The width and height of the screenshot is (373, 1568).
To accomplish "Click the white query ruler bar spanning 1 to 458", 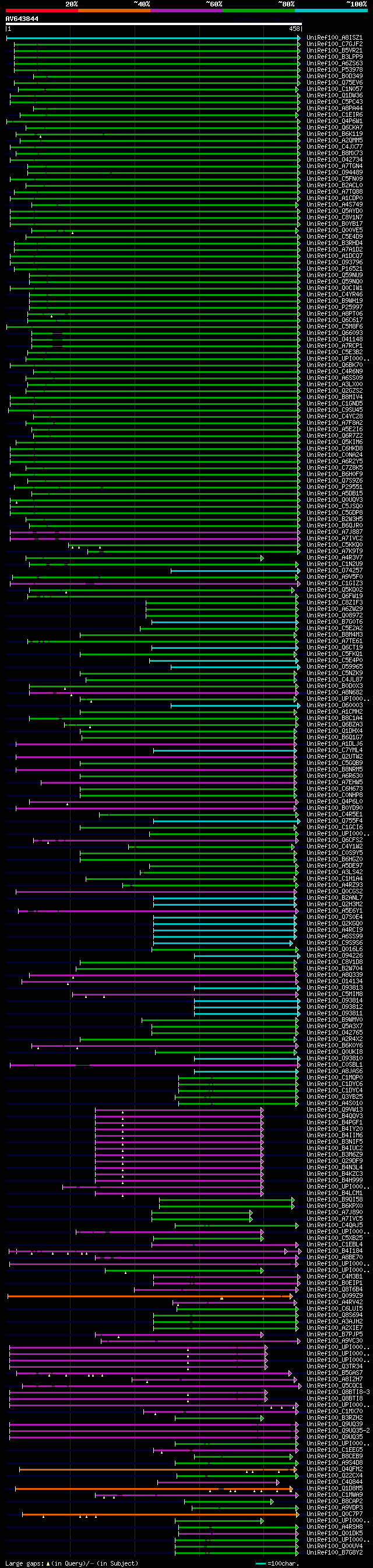I will [x=154, y=24].
